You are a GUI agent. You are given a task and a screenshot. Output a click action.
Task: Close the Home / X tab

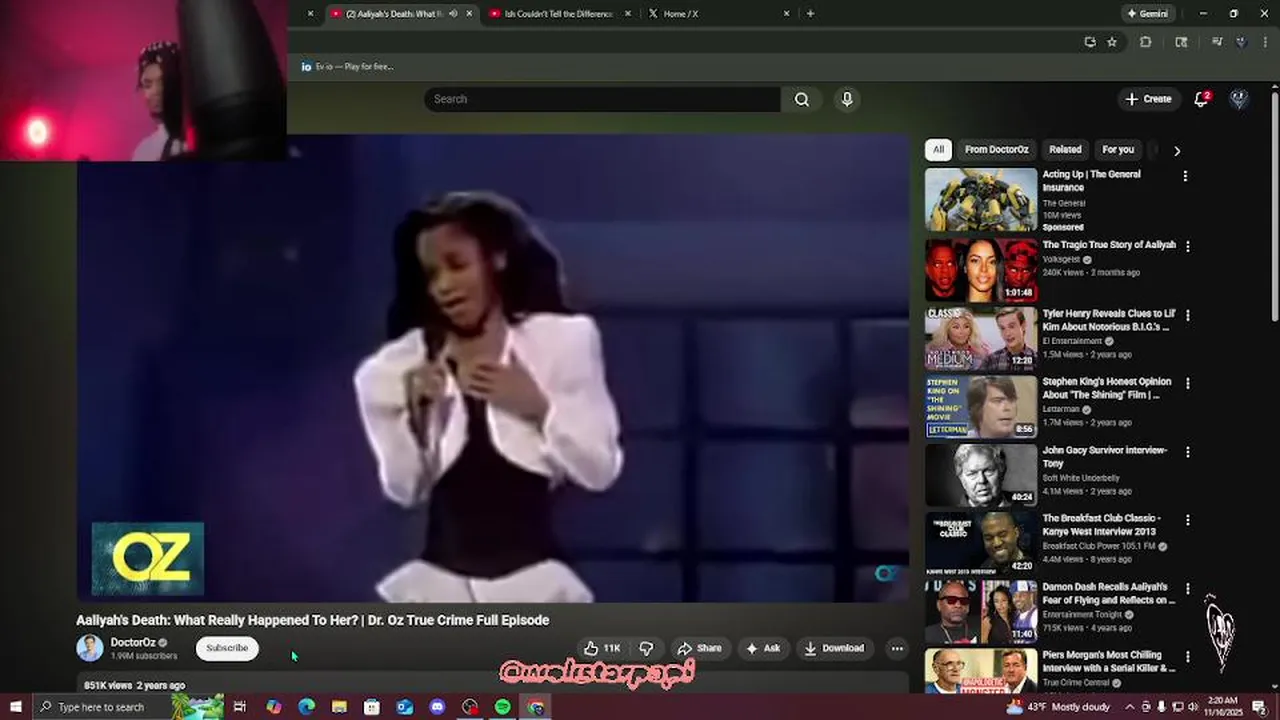coord(786,14)
